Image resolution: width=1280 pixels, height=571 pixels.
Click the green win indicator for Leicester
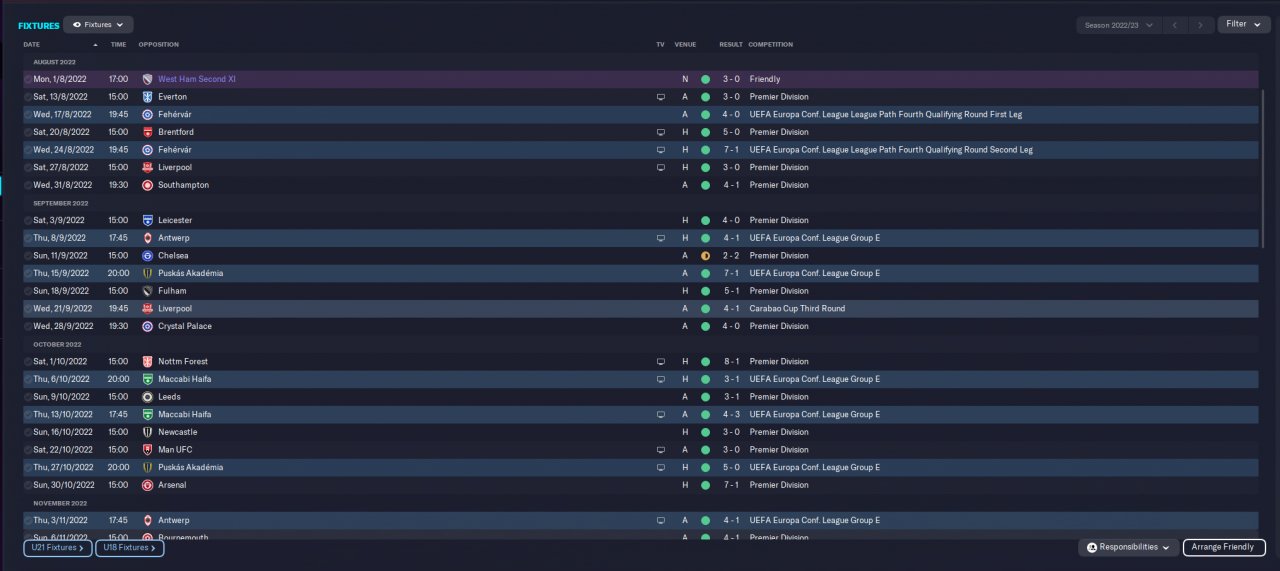click(x=705, y=220)
